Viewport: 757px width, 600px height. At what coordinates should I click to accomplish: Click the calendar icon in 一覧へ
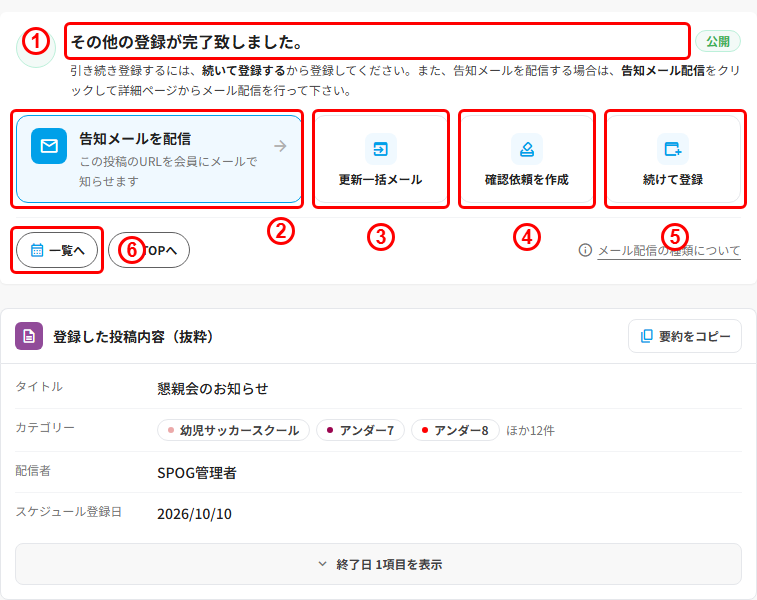37,250
